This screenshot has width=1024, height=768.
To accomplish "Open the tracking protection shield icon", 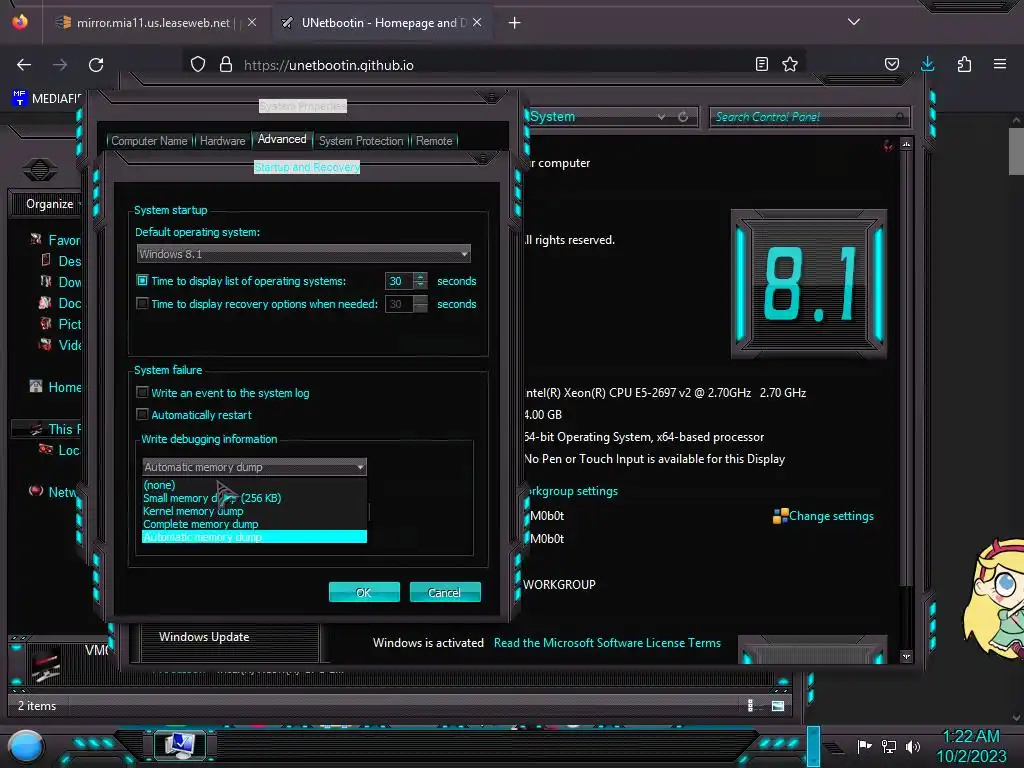I will pos(198,65).
